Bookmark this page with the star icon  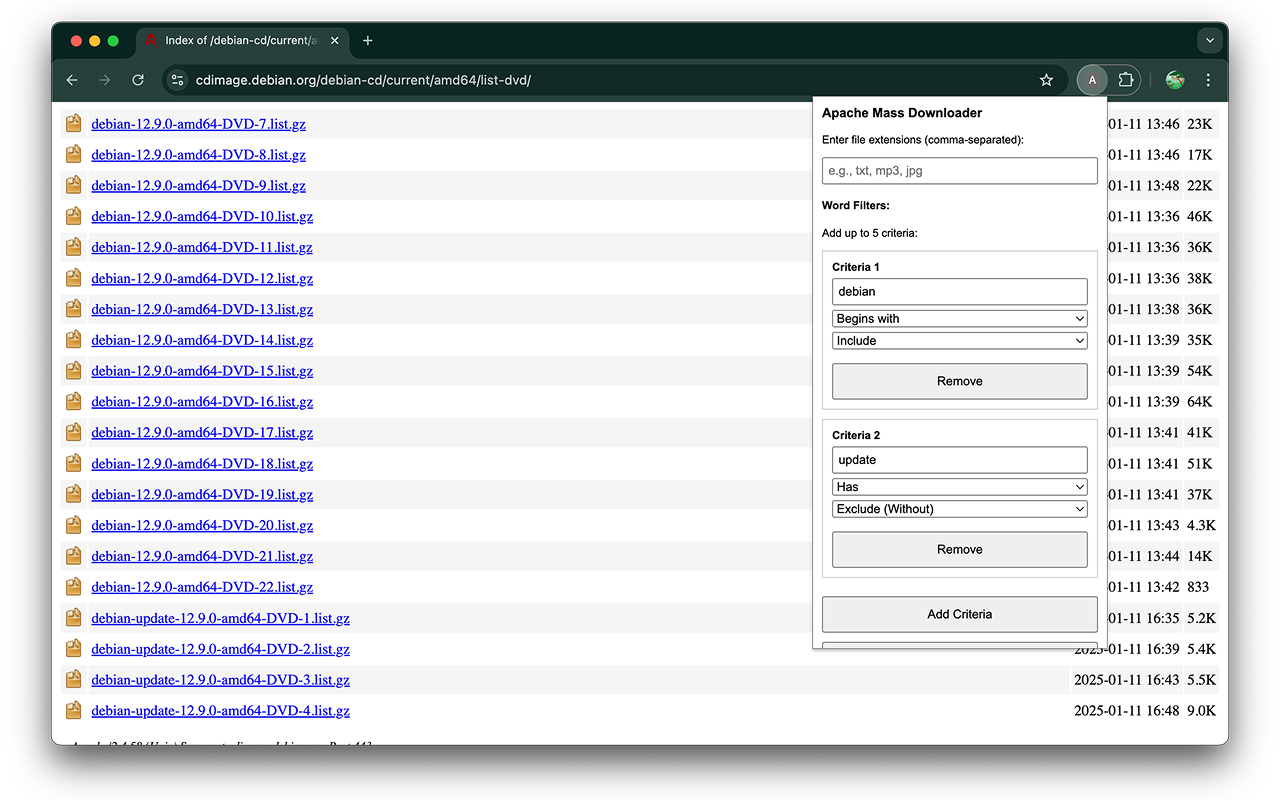(x=1045, y=80)
